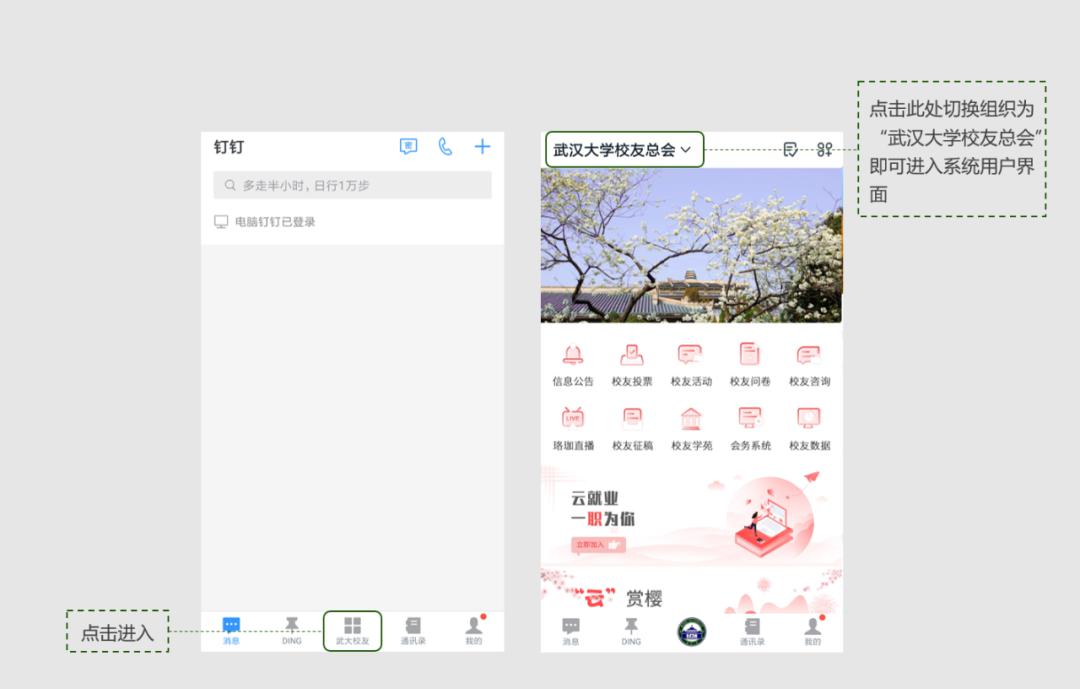Open the 会务系统 conference system icon

[x=750, y=429]
